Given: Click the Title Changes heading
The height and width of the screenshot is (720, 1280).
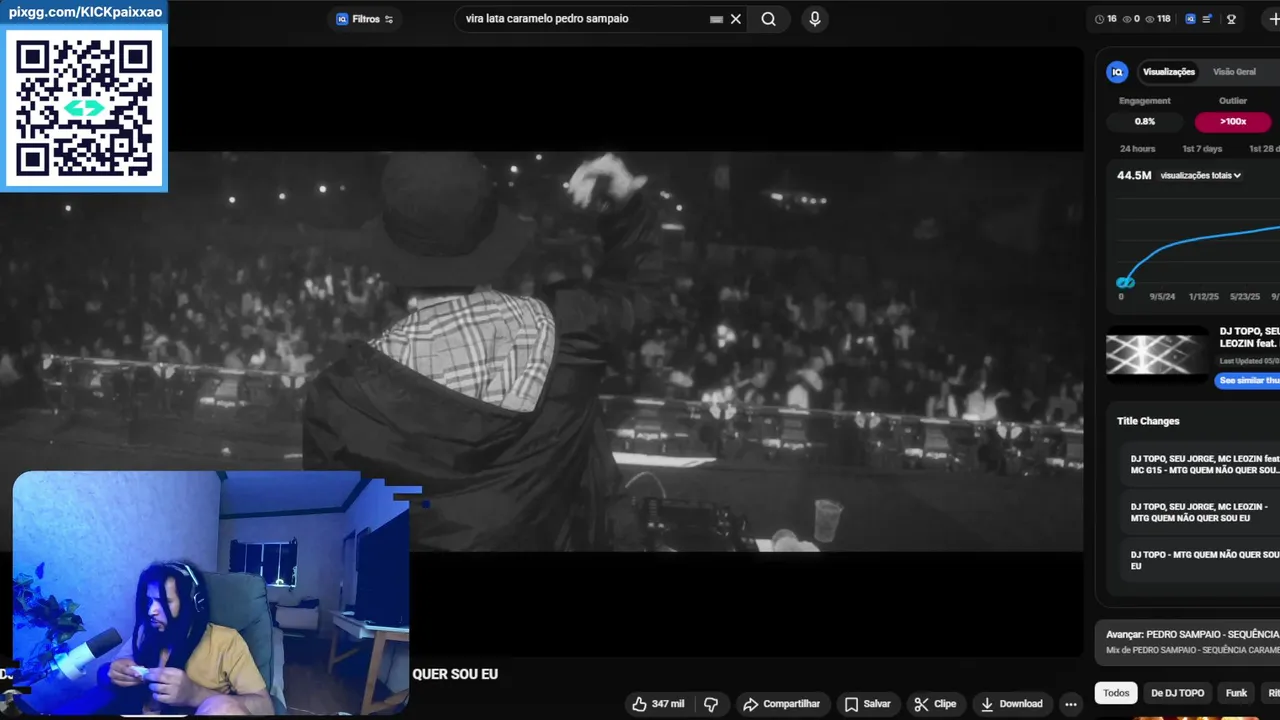Looking at the screenshot, I should pyautogui.click(x=1148, y=421).
